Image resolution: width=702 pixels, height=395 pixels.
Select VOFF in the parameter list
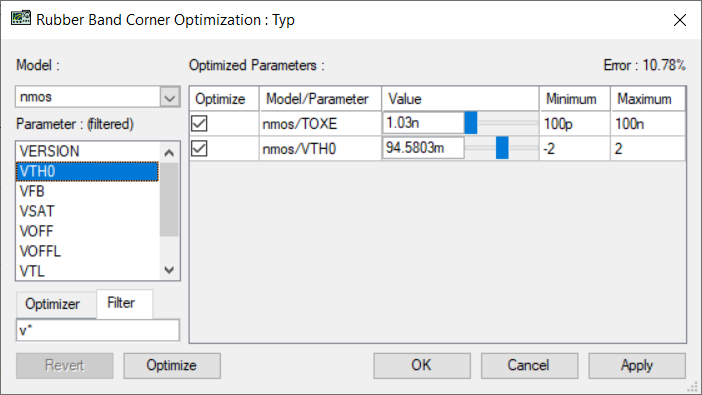pos(87,231)
